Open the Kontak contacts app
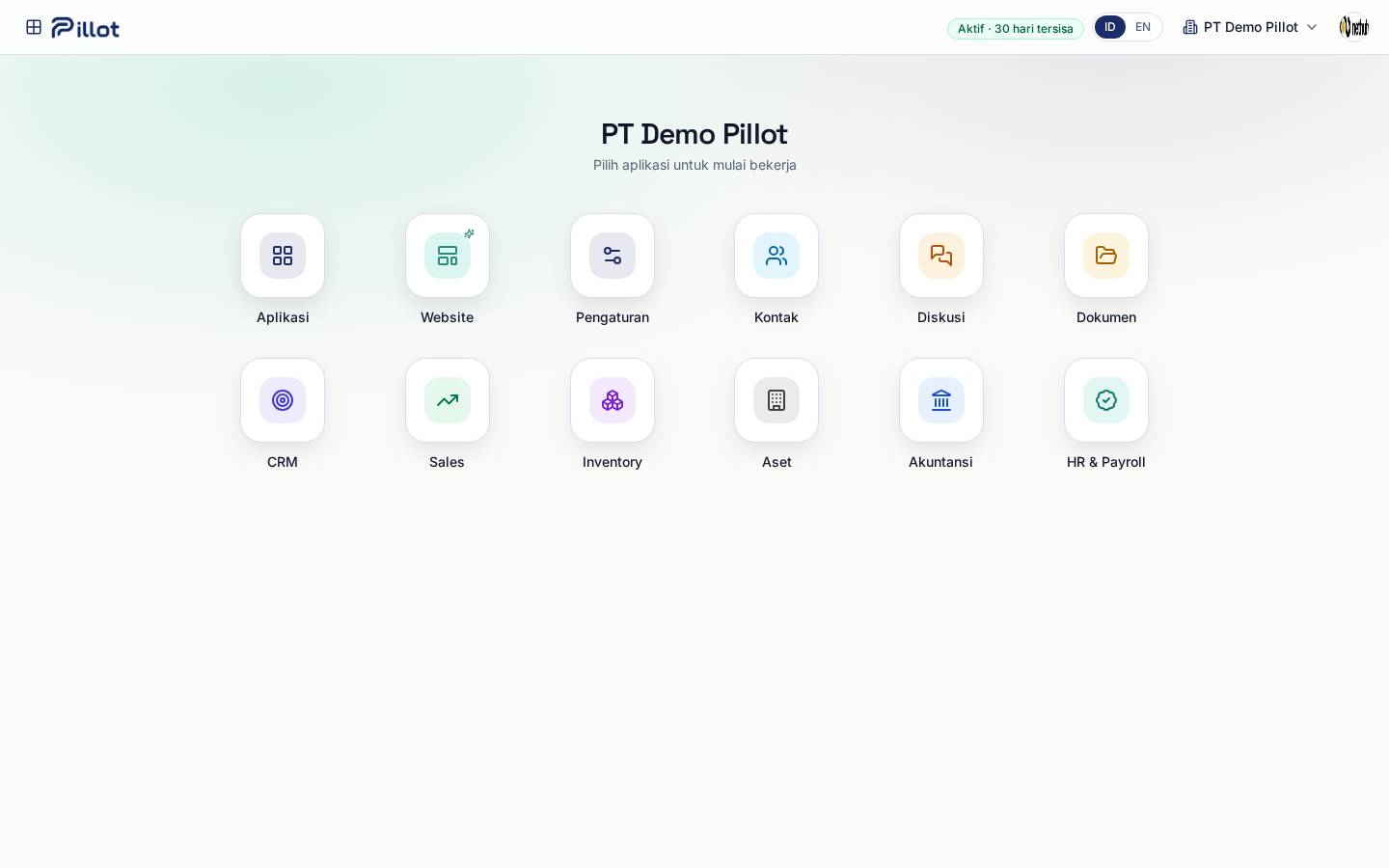The image size is (1389, 868). (x=776, y=256)
